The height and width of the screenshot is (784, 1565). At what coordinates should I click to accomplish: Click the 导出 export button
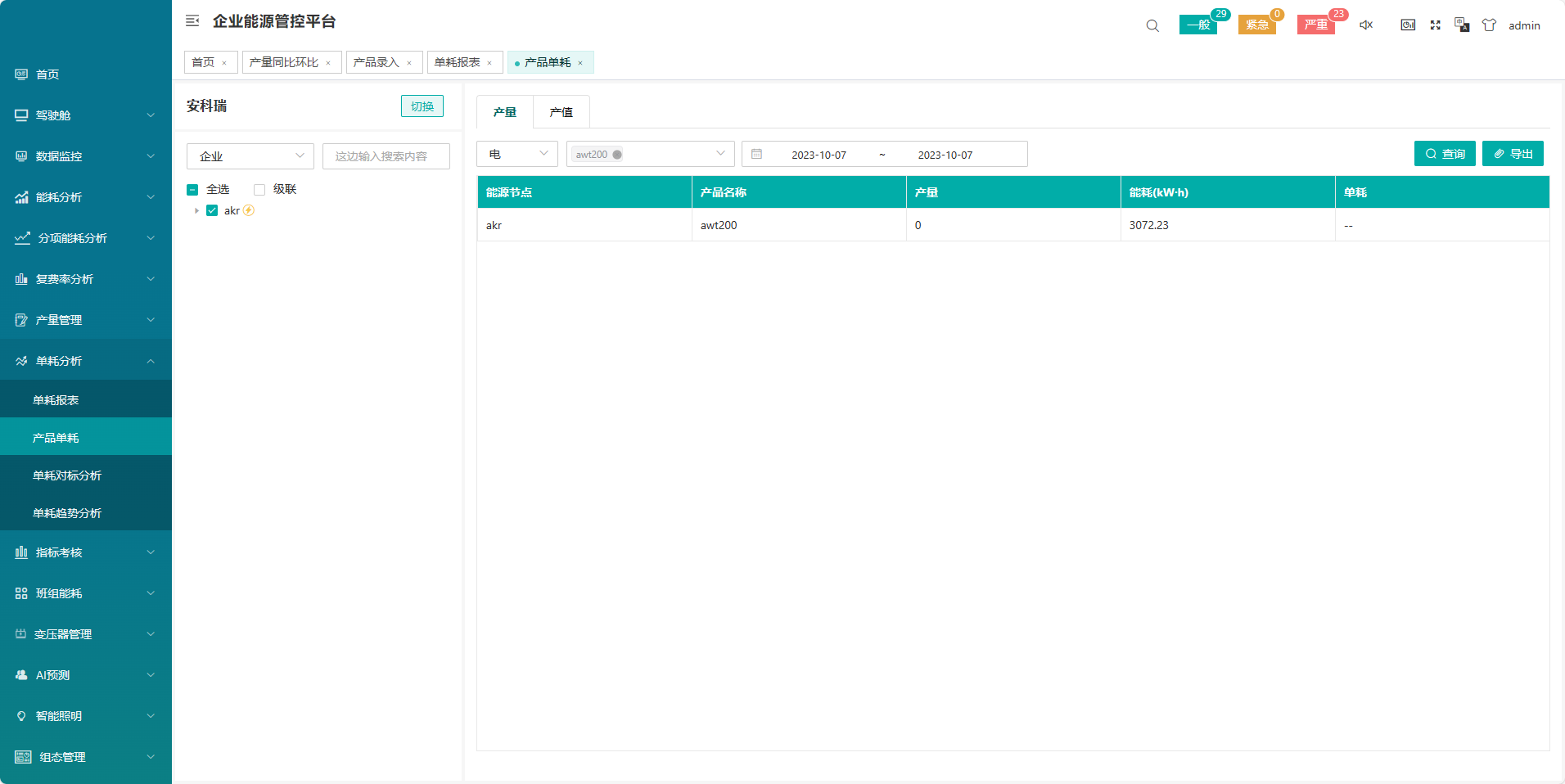(1513, 154)
